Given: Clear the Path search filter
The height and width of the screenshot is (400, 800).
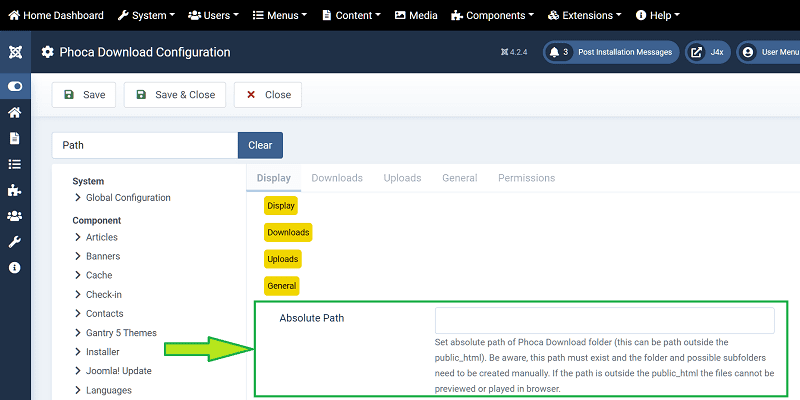Looking at the screenshot, I should click(x=260, y=145).
